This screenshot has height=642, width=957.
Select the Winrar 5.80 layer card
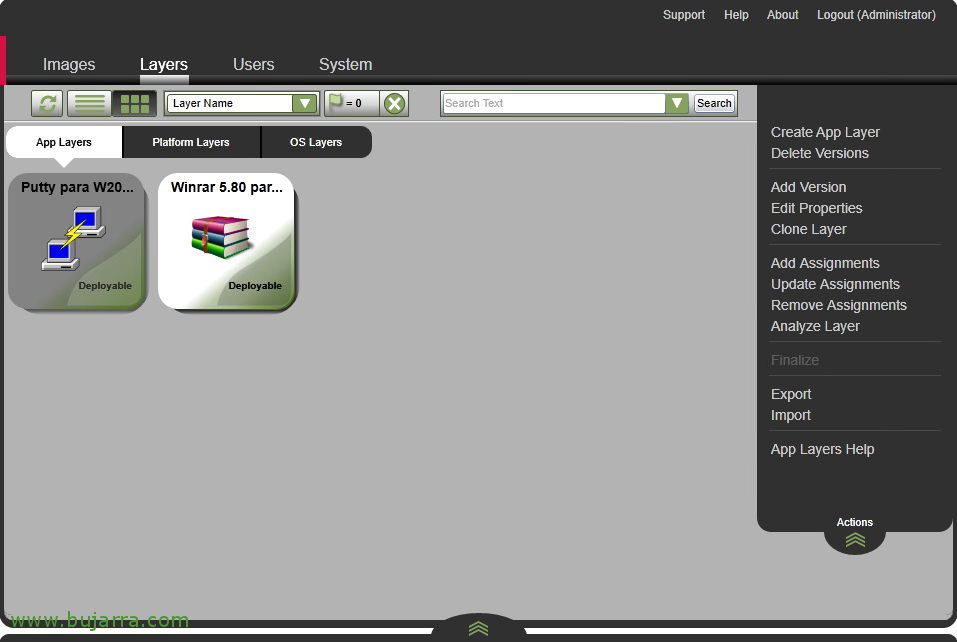point(227,242)
